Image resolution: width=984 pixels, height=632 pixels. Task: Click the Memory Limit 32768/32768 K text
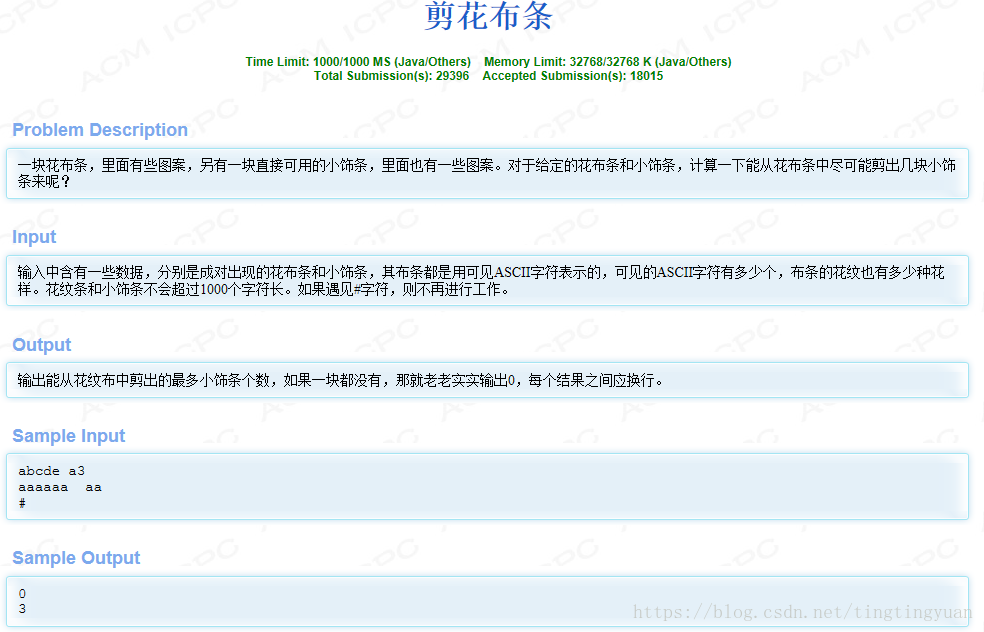pos(607,62)
